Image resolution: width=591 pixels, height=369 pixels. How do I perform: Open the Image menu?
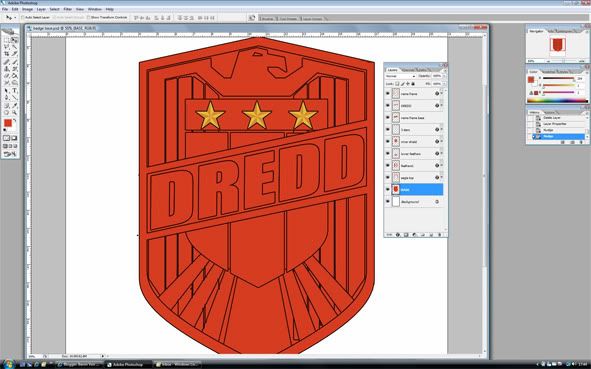pyautogui.click(x=27, y=9)
